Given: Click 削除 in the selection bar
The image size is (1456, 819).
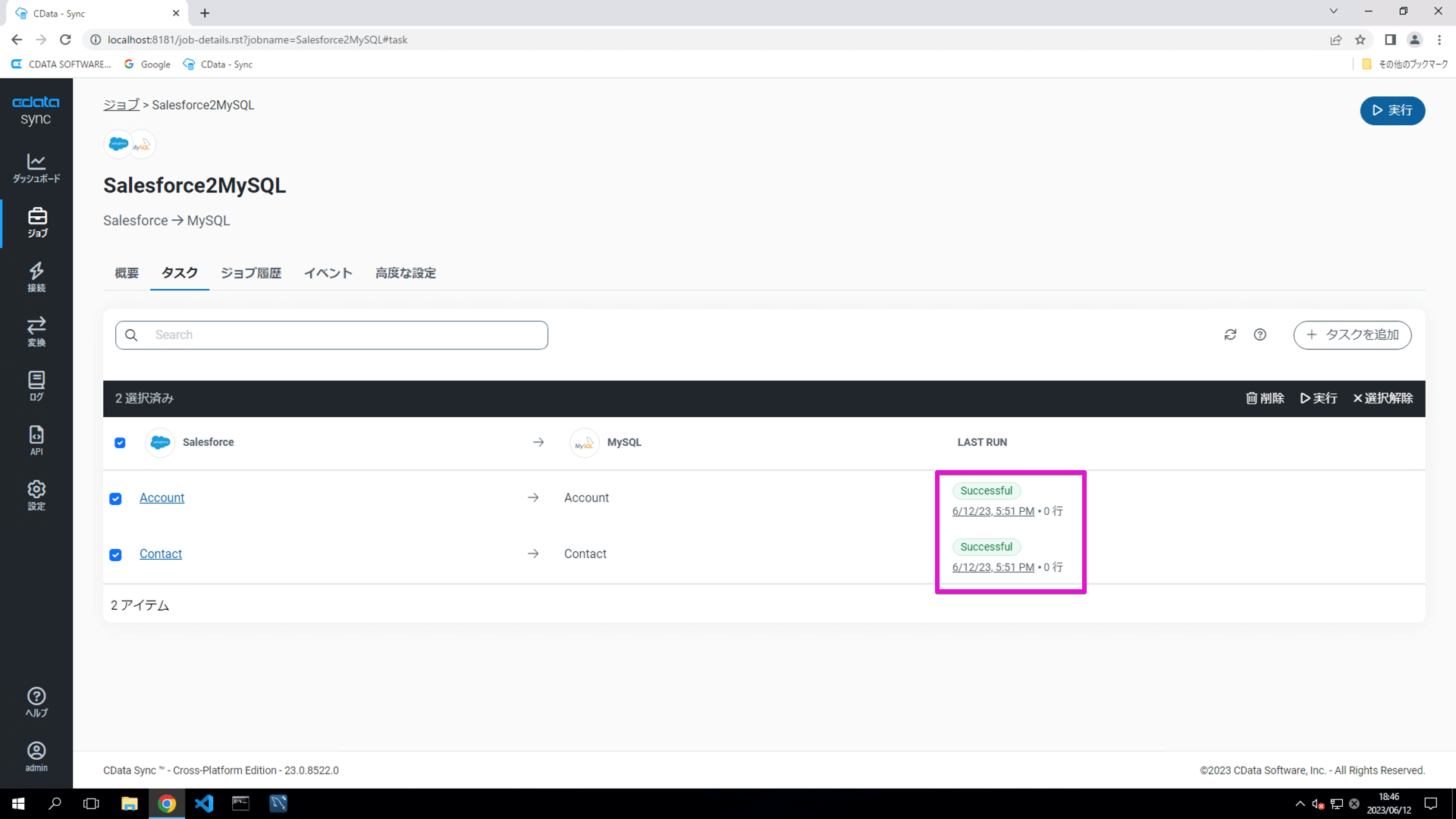Looking at the screenshot, I should click(1265, 398).
